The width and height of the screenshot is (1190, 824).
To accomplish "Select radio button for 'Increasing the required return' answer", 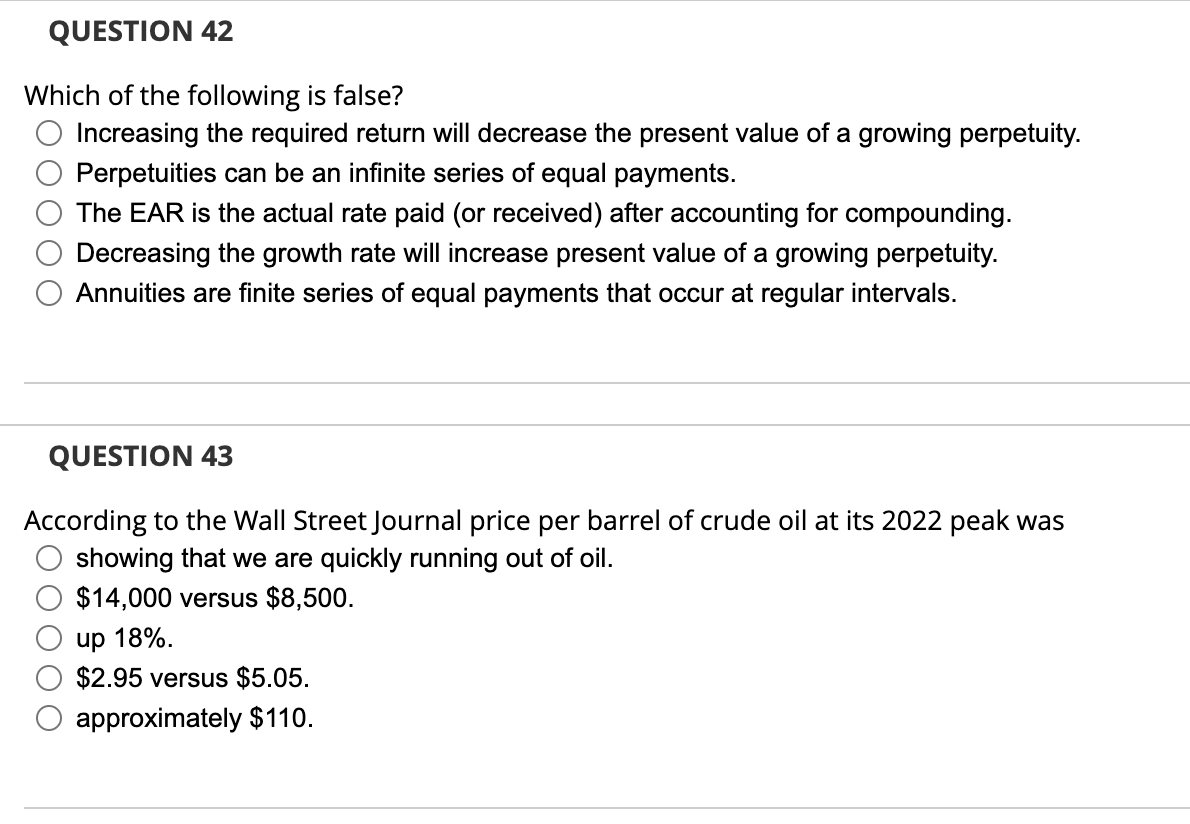I will coord(51,134).
